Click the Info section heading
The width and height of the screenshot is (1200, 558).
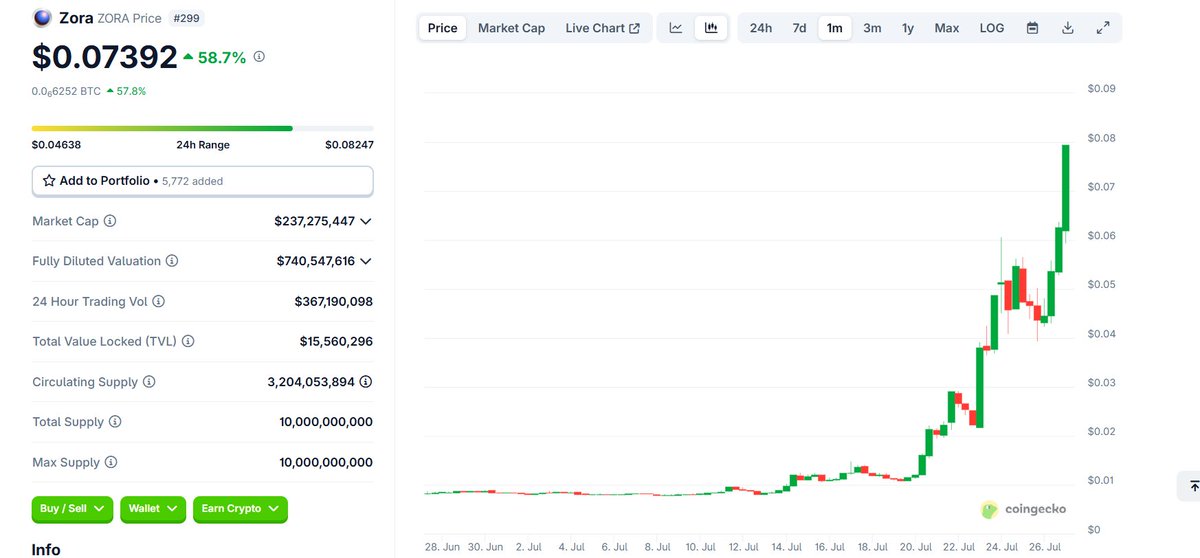(x=46, y=549)
